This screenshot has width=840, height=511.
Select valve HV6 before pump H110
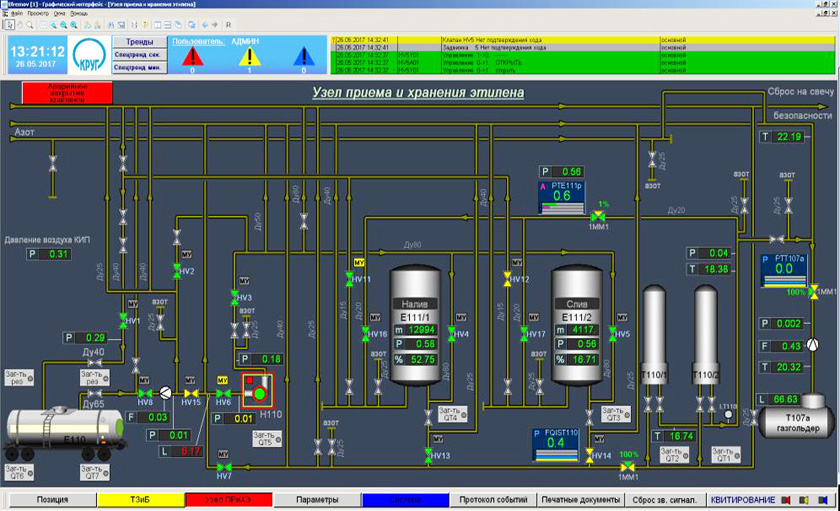point(223,394)
